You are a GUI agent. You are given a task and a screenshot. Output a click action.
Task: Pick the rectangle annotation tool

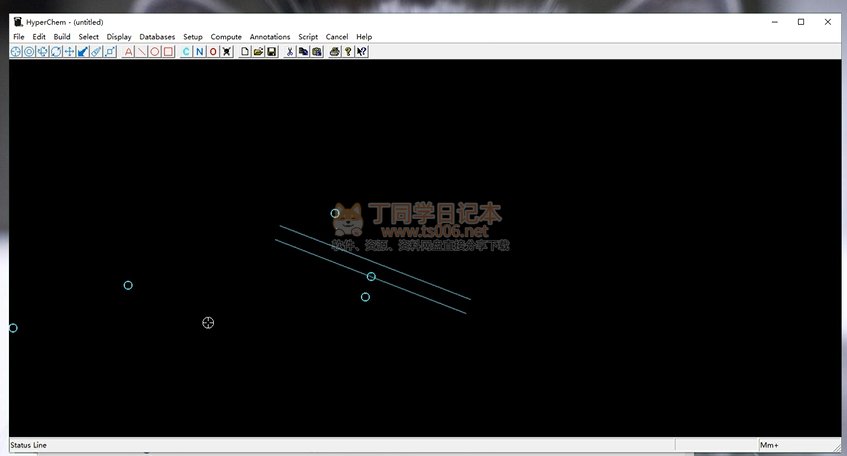point(169,52)
